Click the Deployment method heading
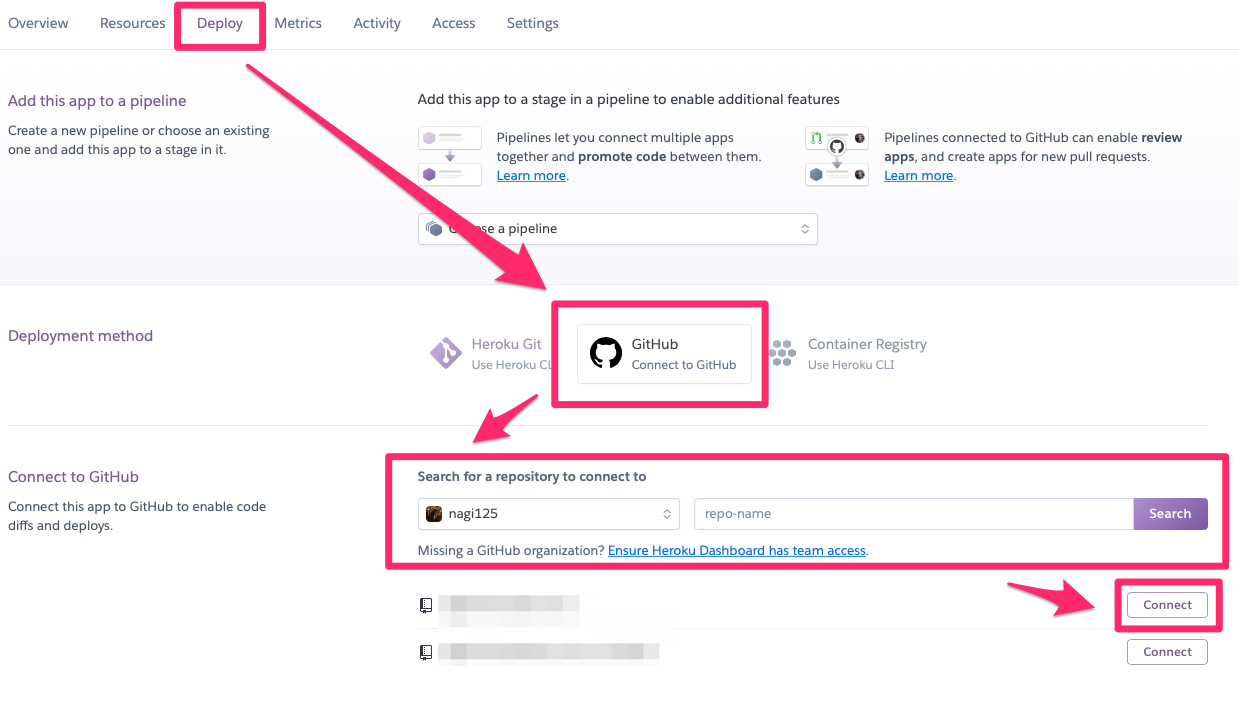Viewport: 1239px width, 724px height. 80,336
